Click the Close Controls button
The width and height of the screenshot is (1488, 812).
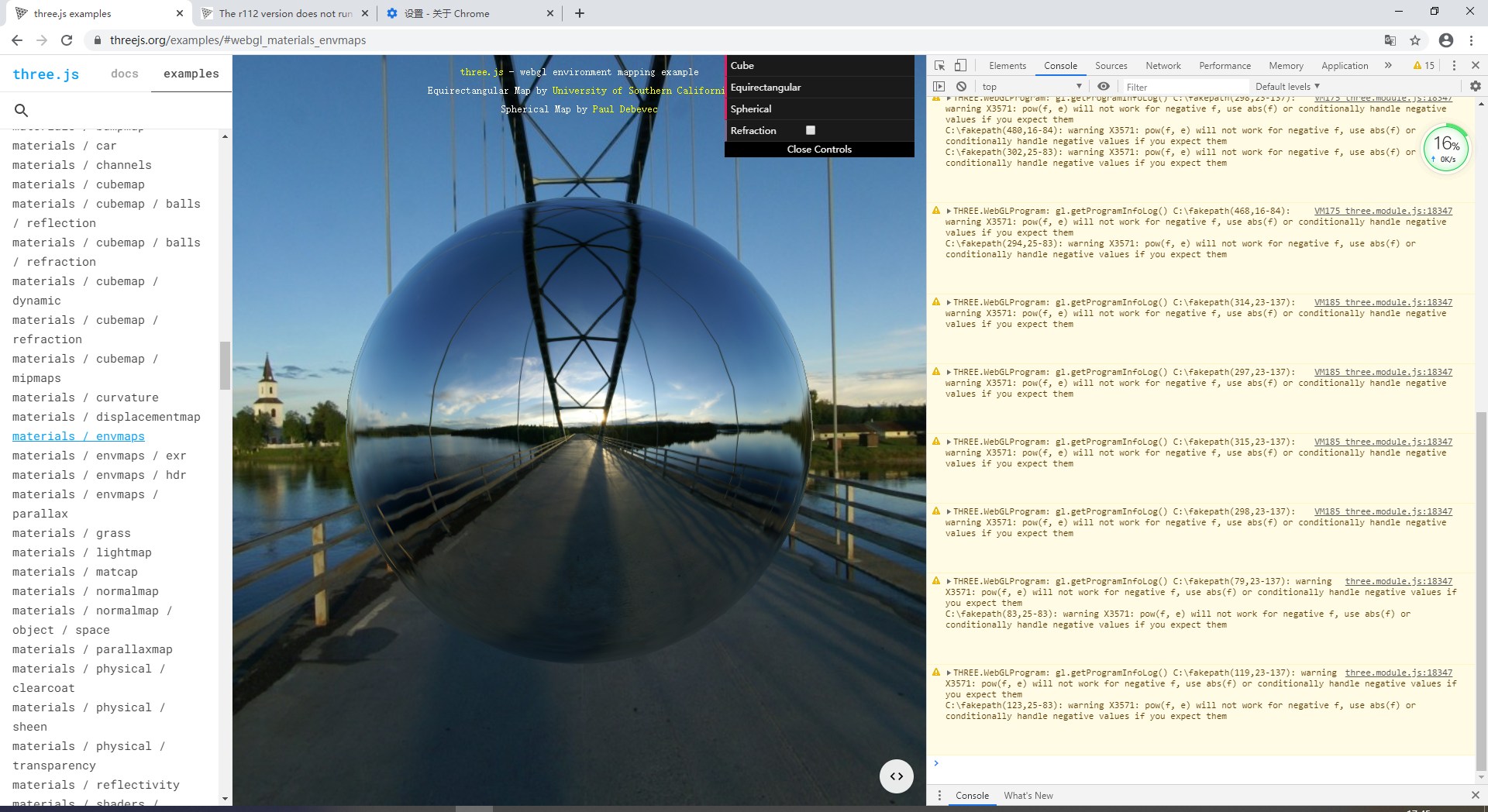(819, 150)
